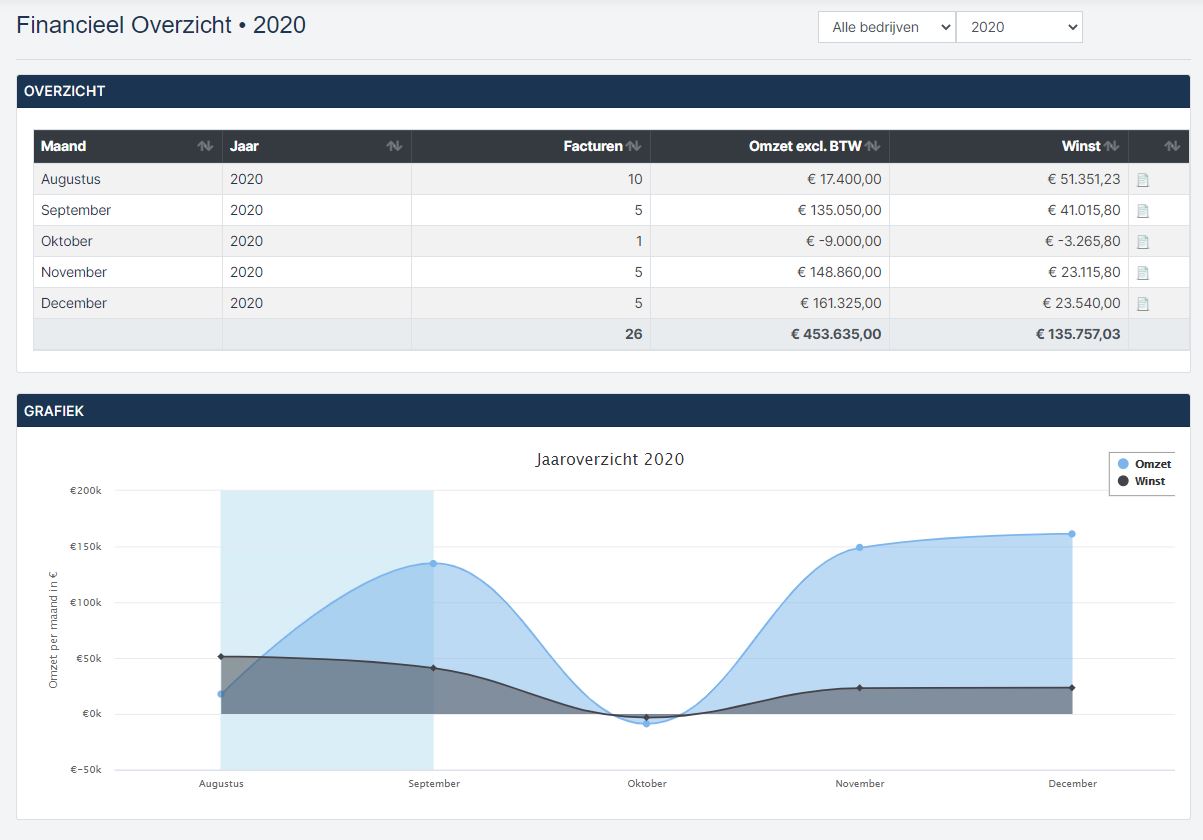
Task: Click the €−50k y-axis label
Action: pos(85,770)
